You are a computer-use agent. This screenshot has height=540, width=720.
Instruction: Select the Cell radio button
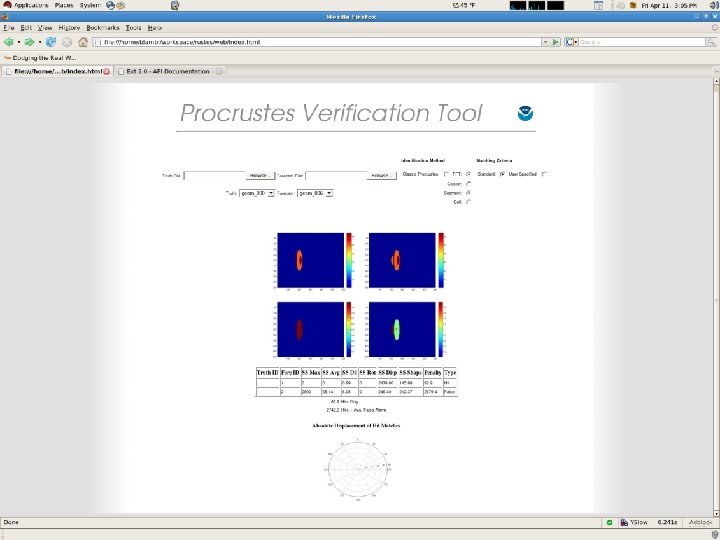point(468,202)
